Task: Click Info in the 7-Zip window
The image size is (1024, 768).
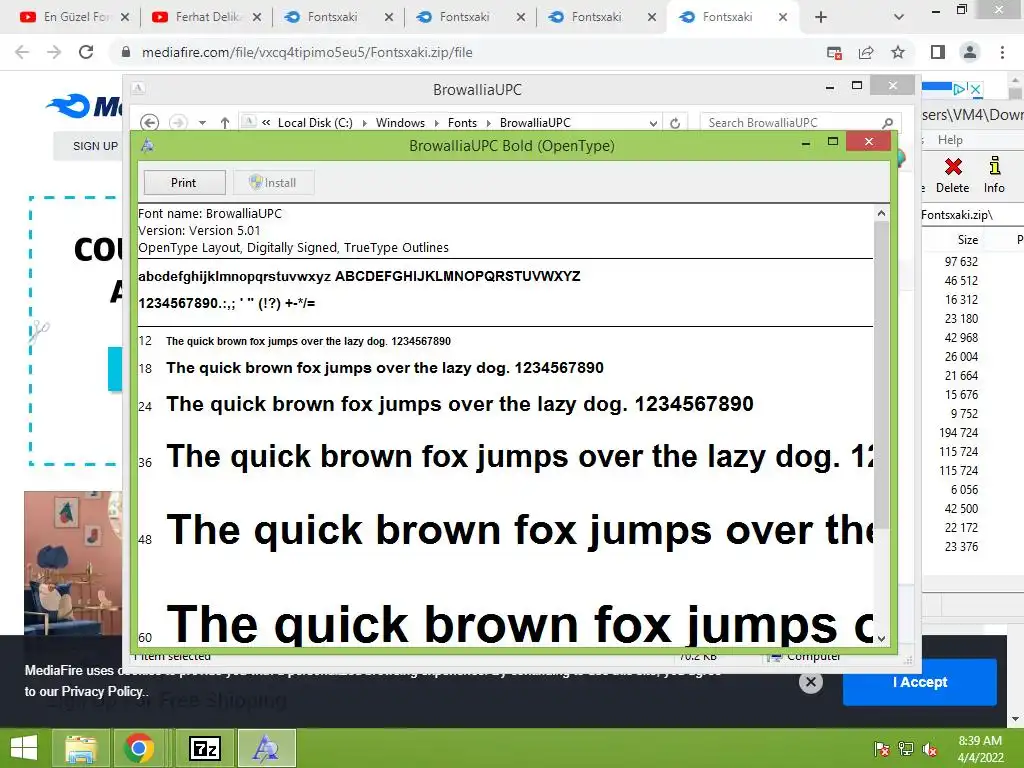Action: [x=994, y=175]
